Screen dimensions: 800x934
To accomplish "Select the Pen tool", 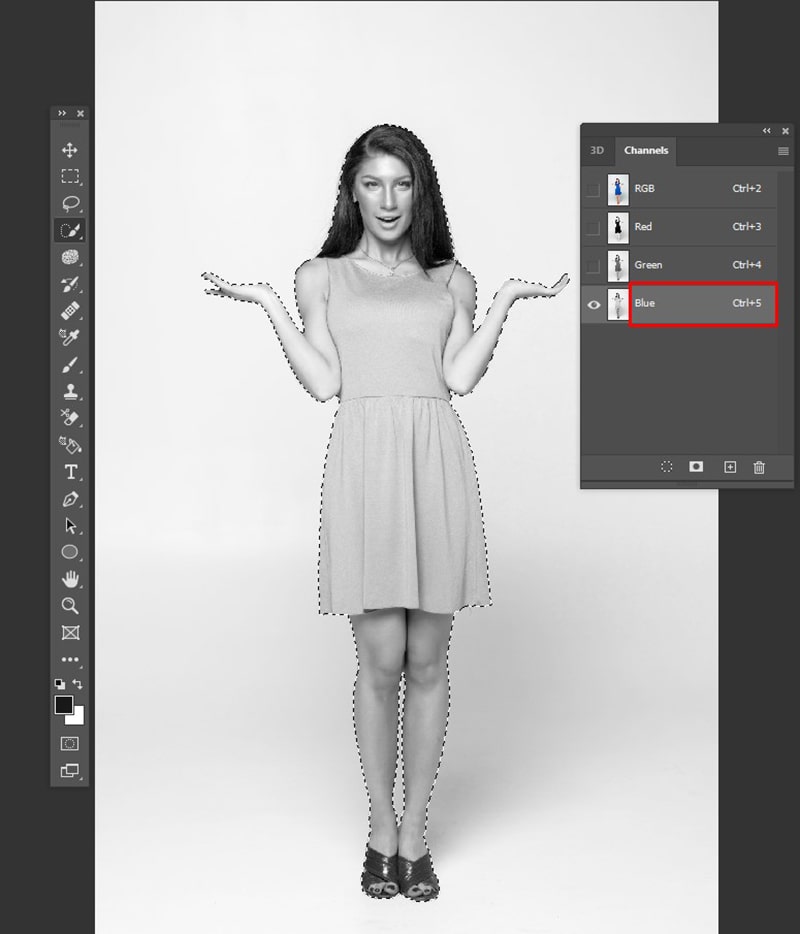I will click(x=70, y=499).
